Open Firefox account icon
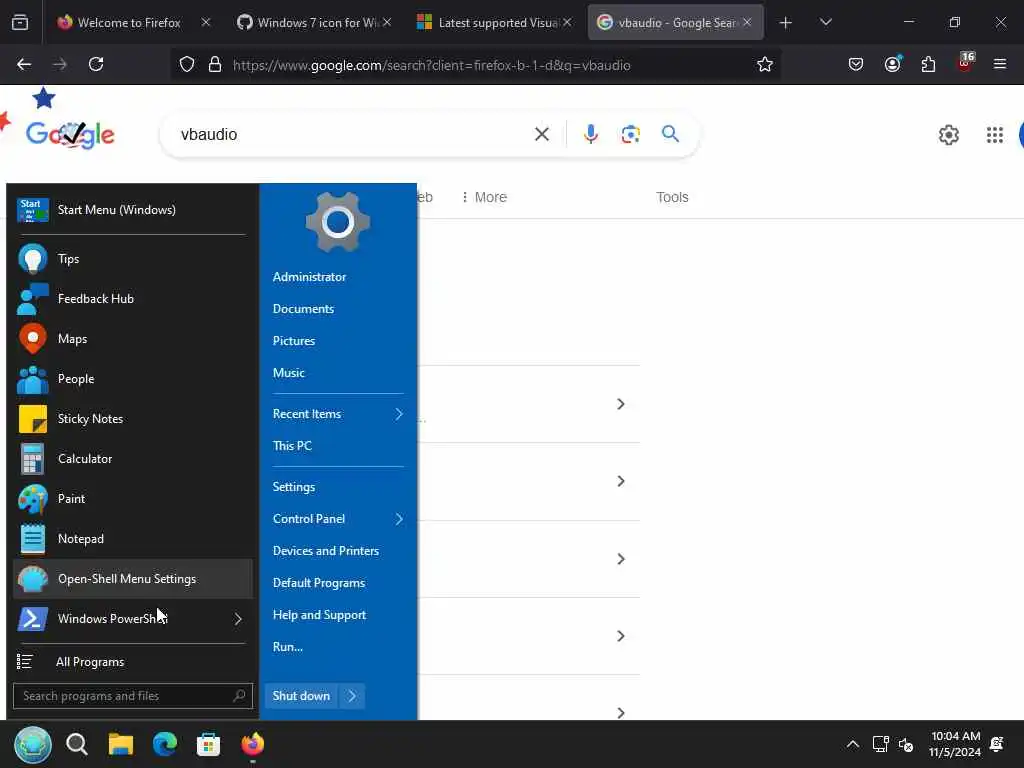The image size is (1024, 768). [892, 64]
